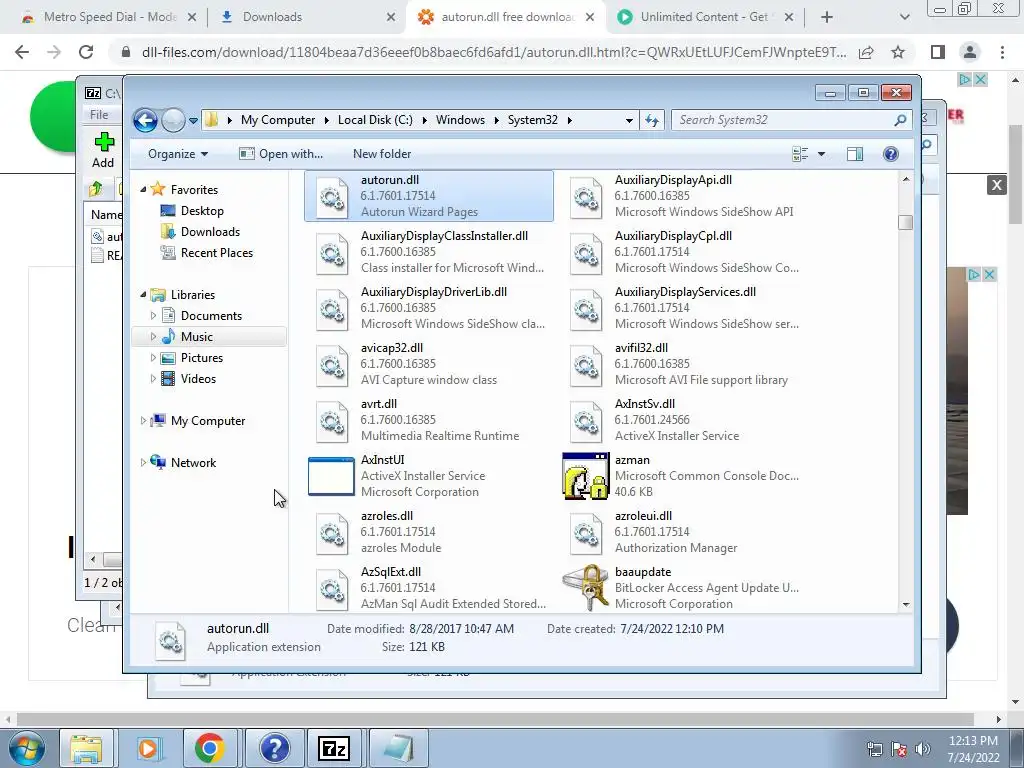Open the Organize menu
This screenshot has height=768, width=1024.
pos(178,154)
